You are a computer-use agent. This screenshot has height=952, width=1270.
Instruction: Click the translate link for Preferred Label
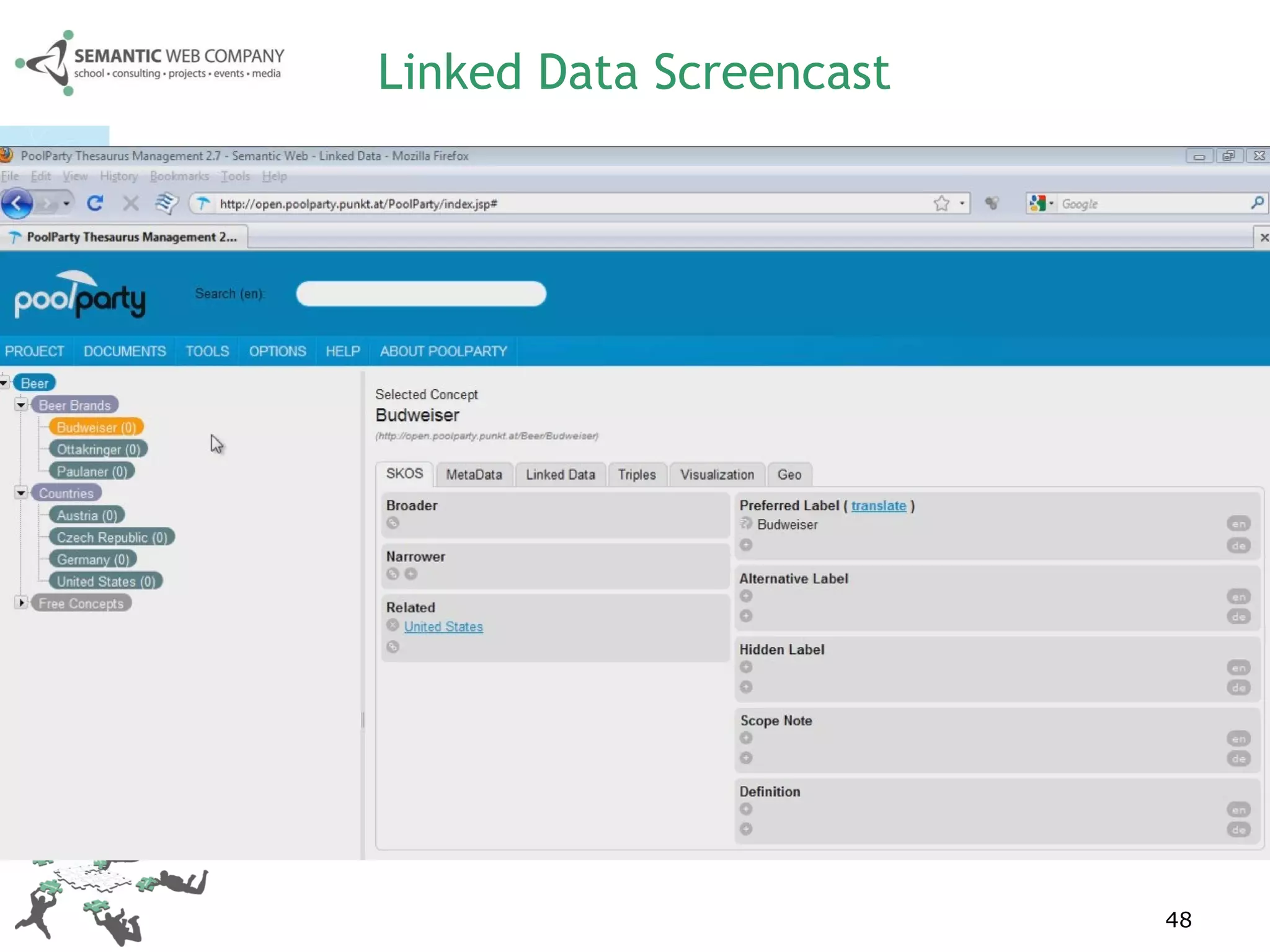878,506
